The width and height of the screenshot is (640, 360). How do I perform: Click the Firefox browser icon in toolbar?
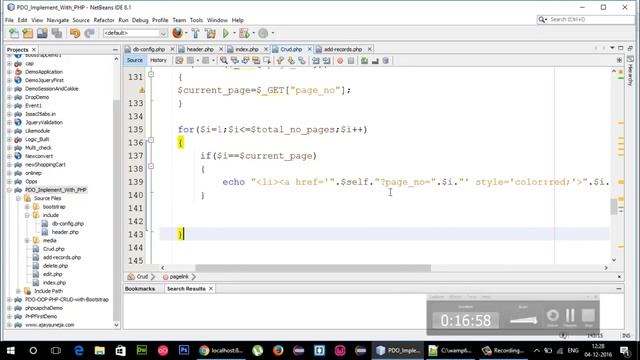point(177,33)
